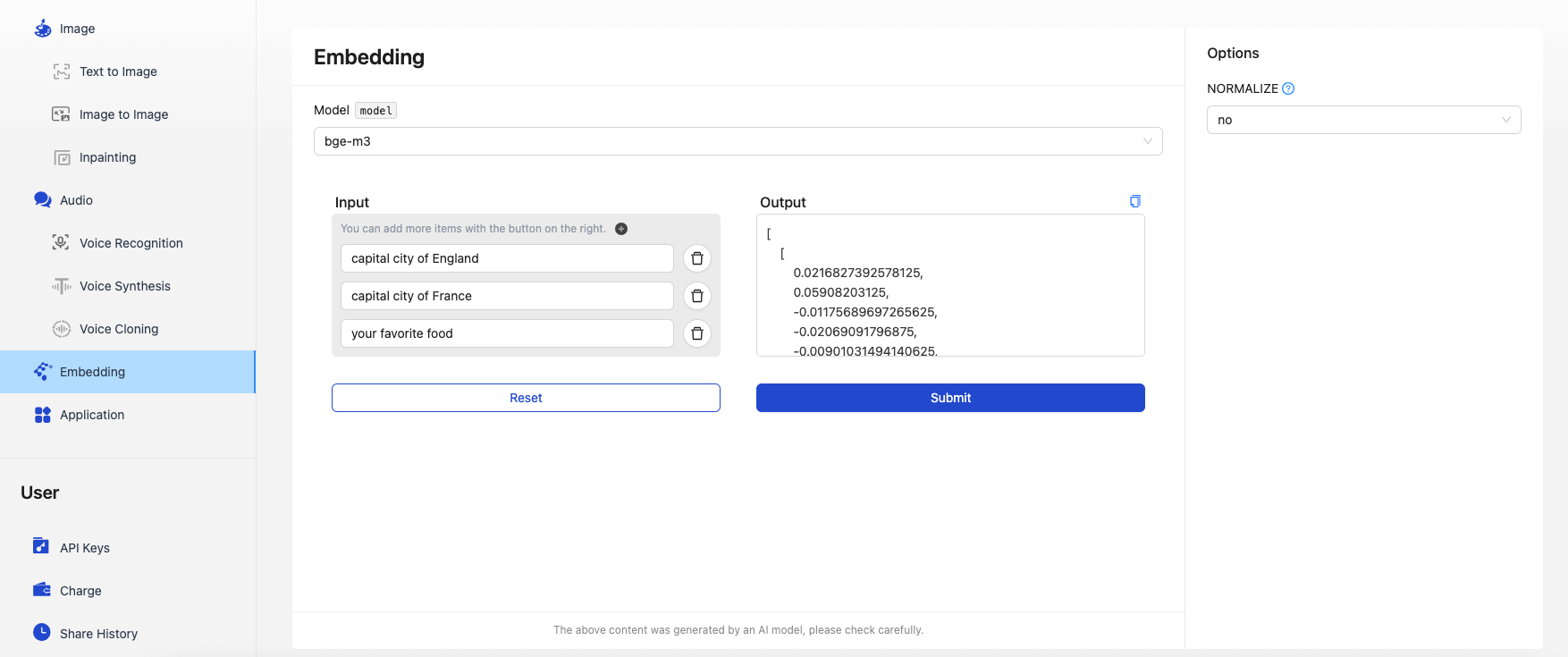Click the 'your favorite food' text field
The width and height of the screenshot is (1568, 657).
506,333
